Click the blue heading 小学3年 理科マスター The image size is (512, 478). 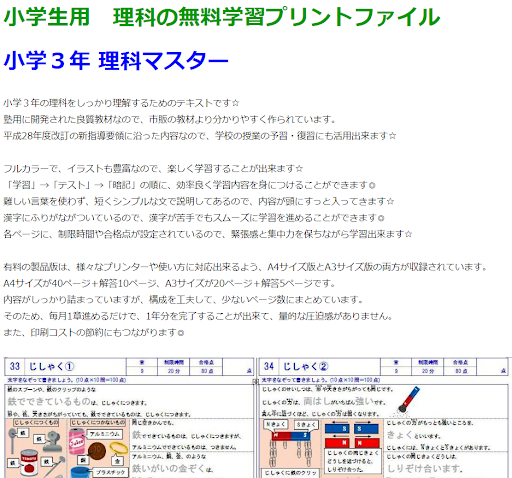(x=116, y=61)
